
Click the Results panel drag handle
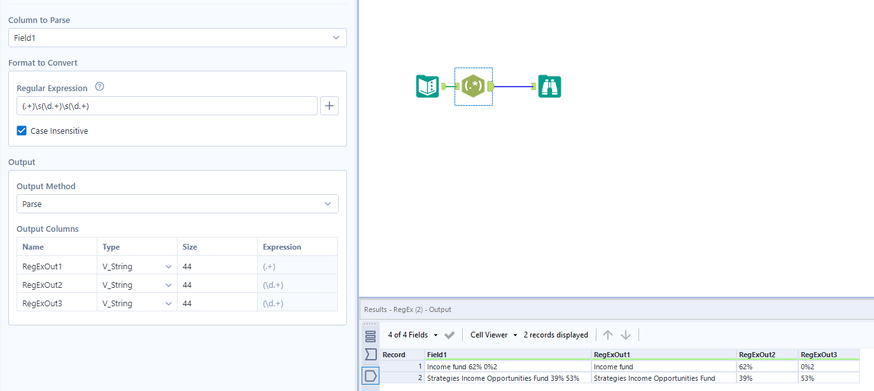click(370, 324)
